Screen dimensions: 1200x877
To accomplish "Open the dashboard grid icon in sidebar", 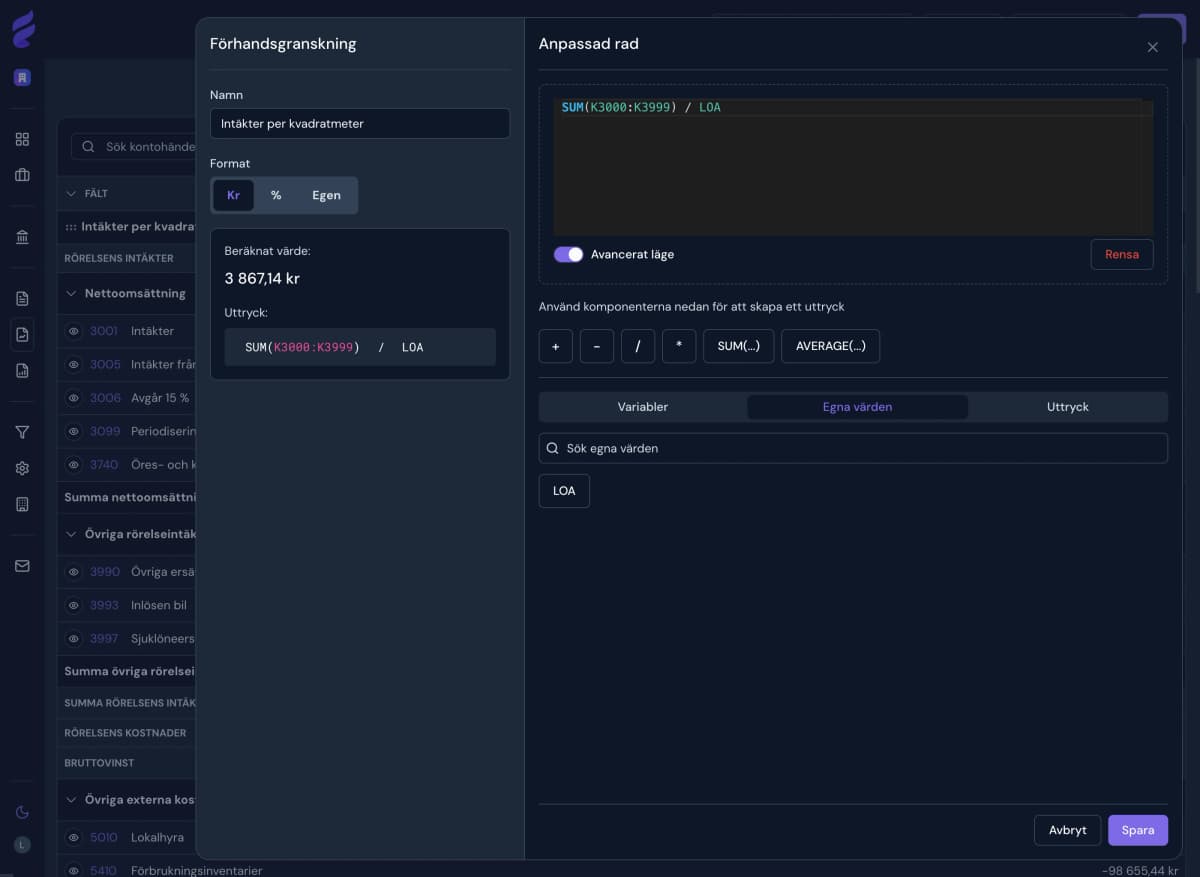I will click(x=22, y=139).
